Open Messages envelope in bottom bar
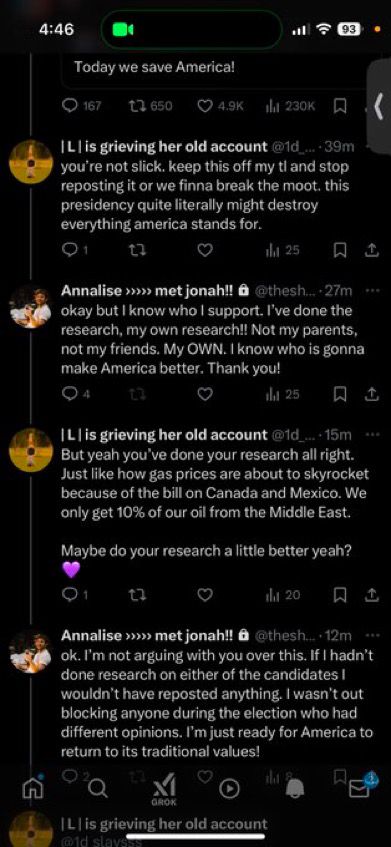The width and height of the screenshot is (391, 847). [x=359, y=788]
